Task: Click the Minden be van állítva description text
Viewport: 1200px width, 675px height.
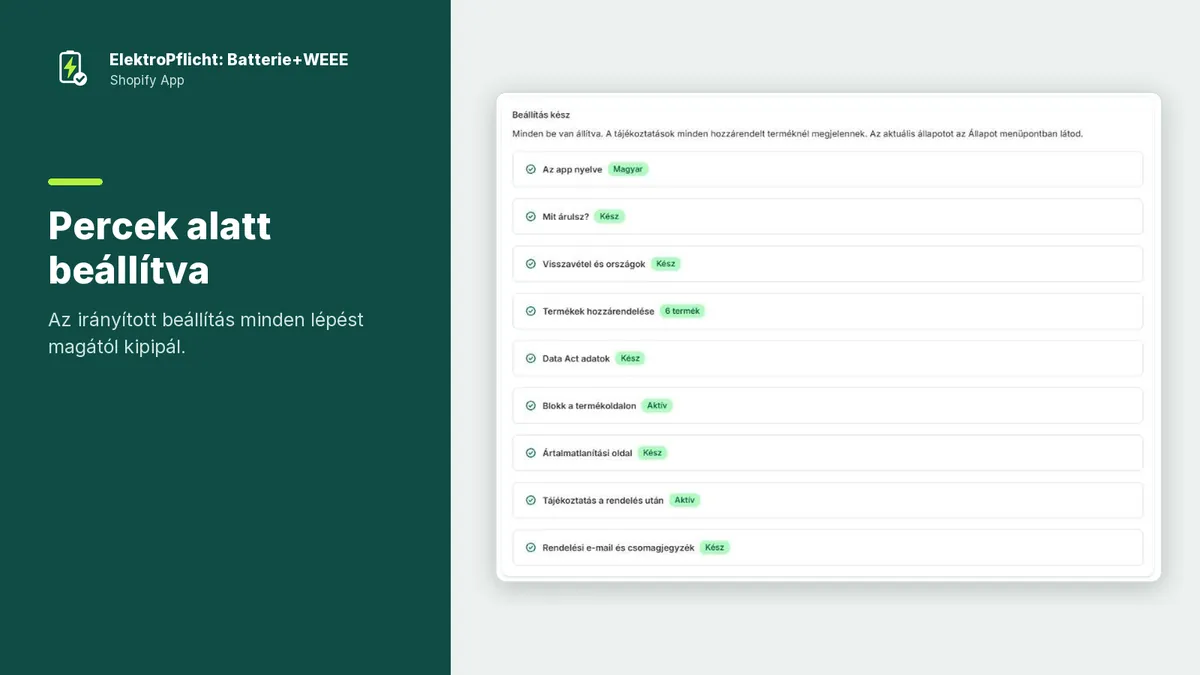Action: tap(797, 134)
